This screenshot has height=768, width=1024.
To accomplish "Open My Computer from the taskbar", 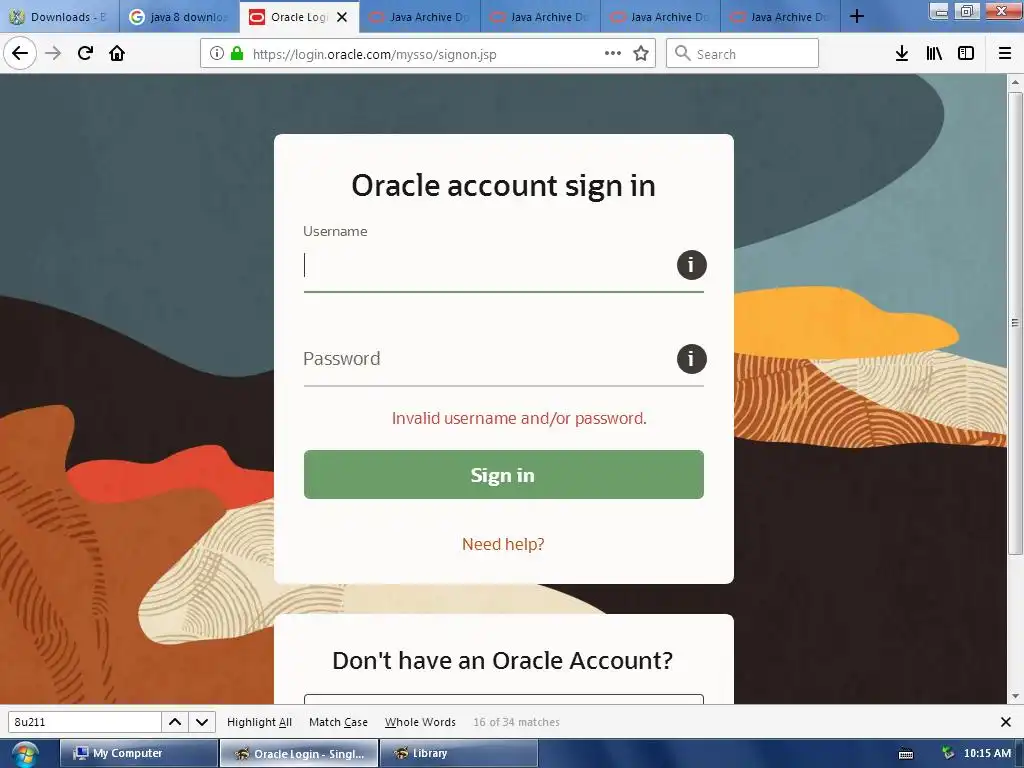I will point(138,753).
